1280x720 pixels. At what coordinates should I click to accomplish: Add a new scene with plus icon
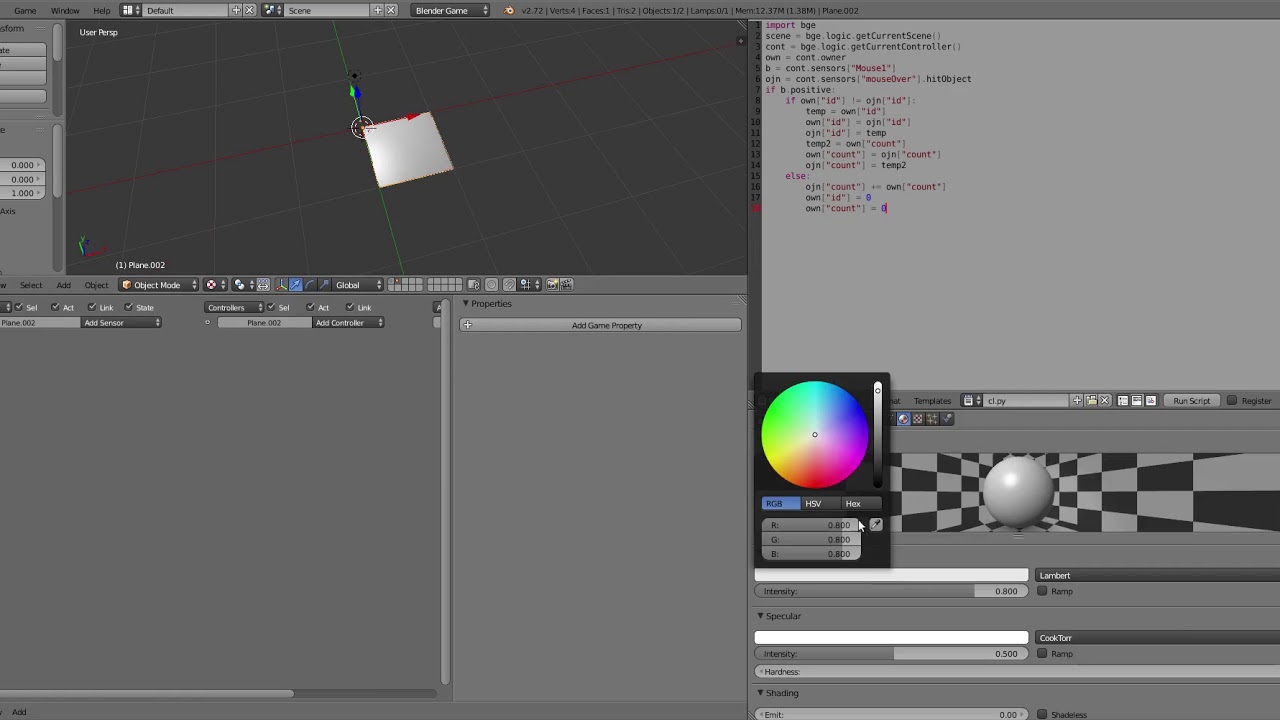coord(377,10)
